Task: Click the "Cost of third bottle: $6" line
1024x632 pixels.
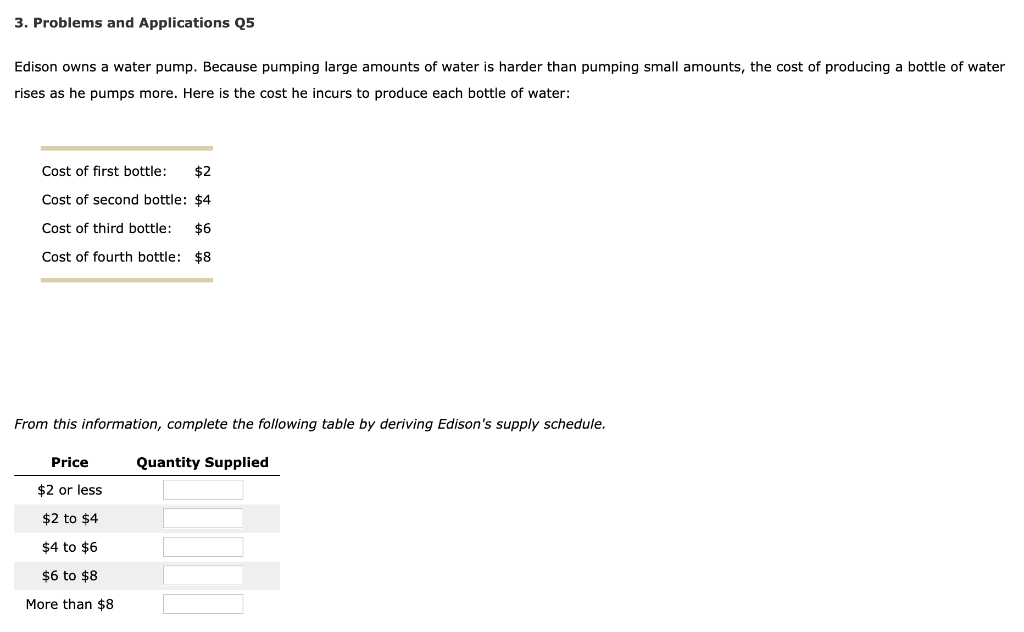Action: [x=123, y=228]
